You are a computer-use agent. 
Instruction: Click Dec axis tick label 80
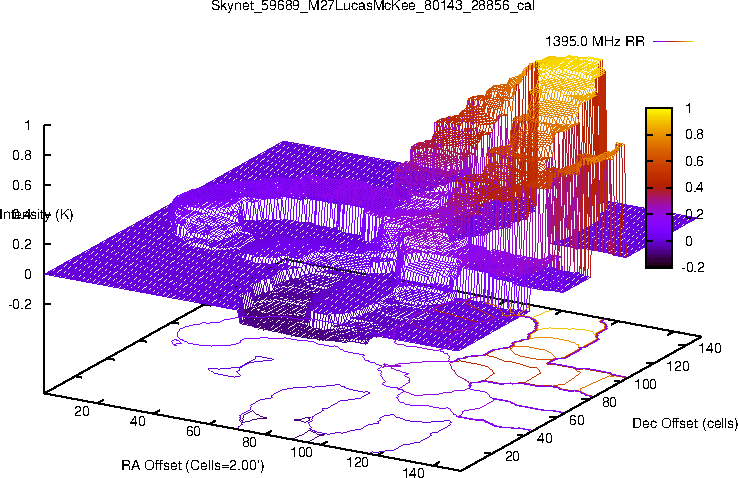point(609,402)
